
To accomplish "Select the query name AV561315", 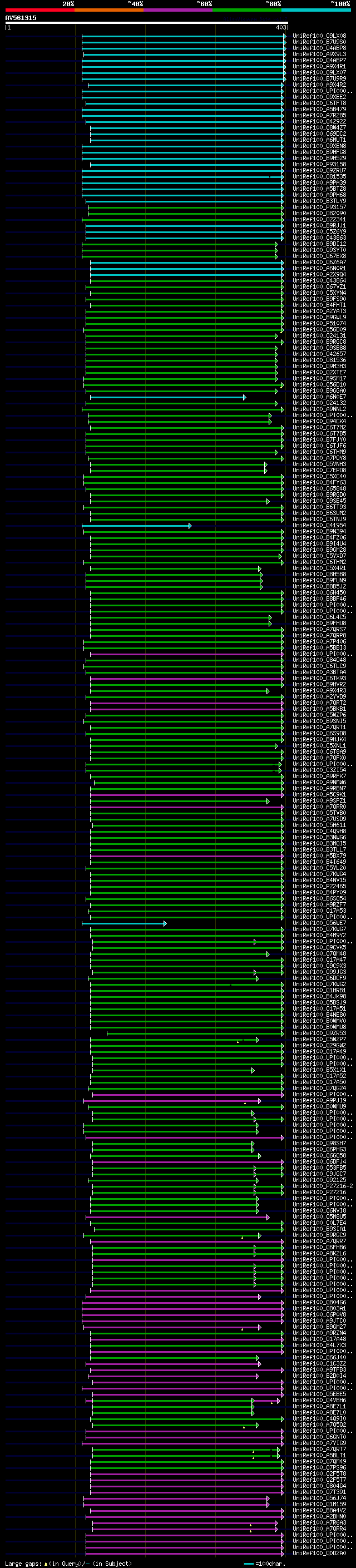I will (x=21, y=18).
